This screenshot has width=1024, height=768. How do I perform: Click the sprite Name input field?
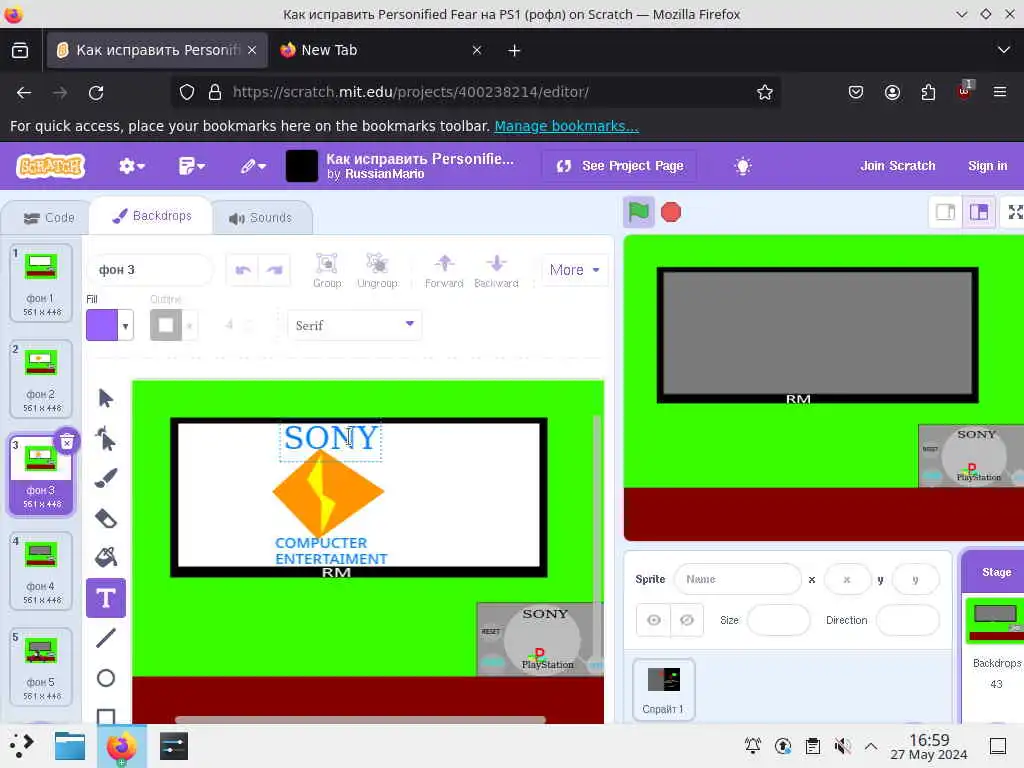pos(737,579)
